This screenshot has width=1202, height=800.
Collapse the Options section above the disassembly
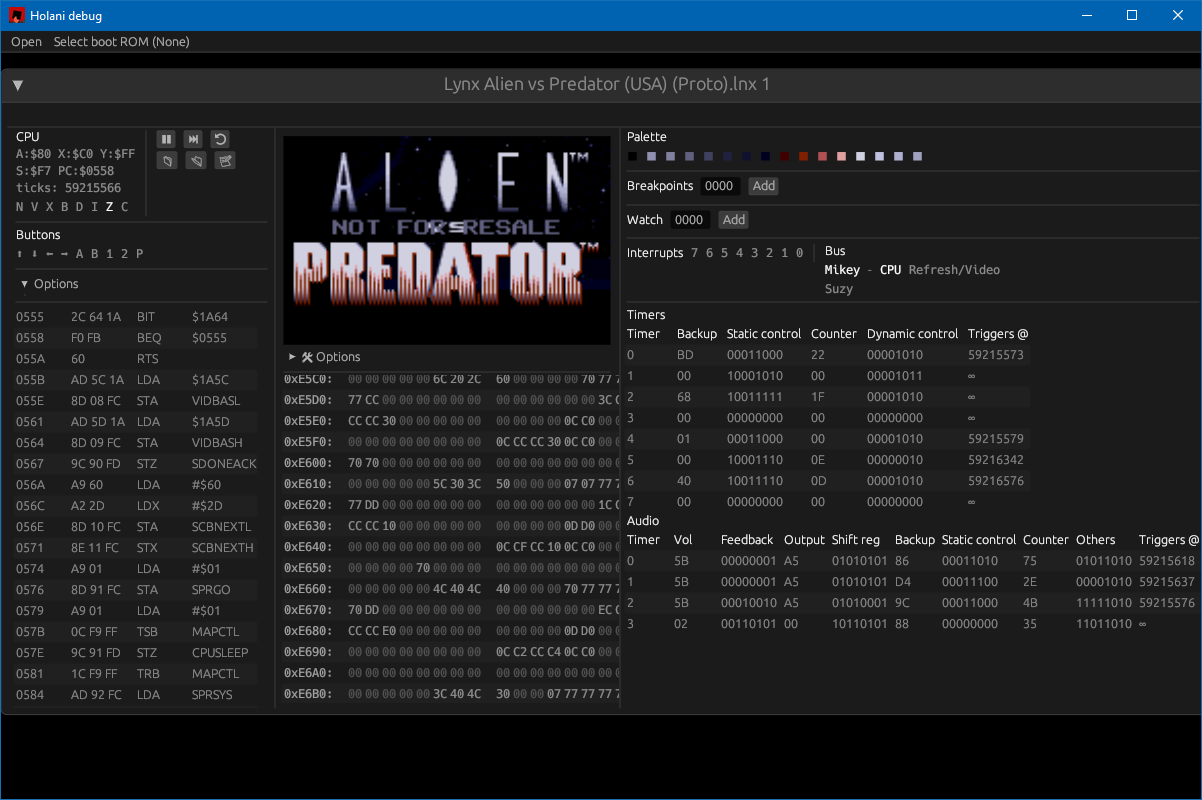tap(49, 284)
